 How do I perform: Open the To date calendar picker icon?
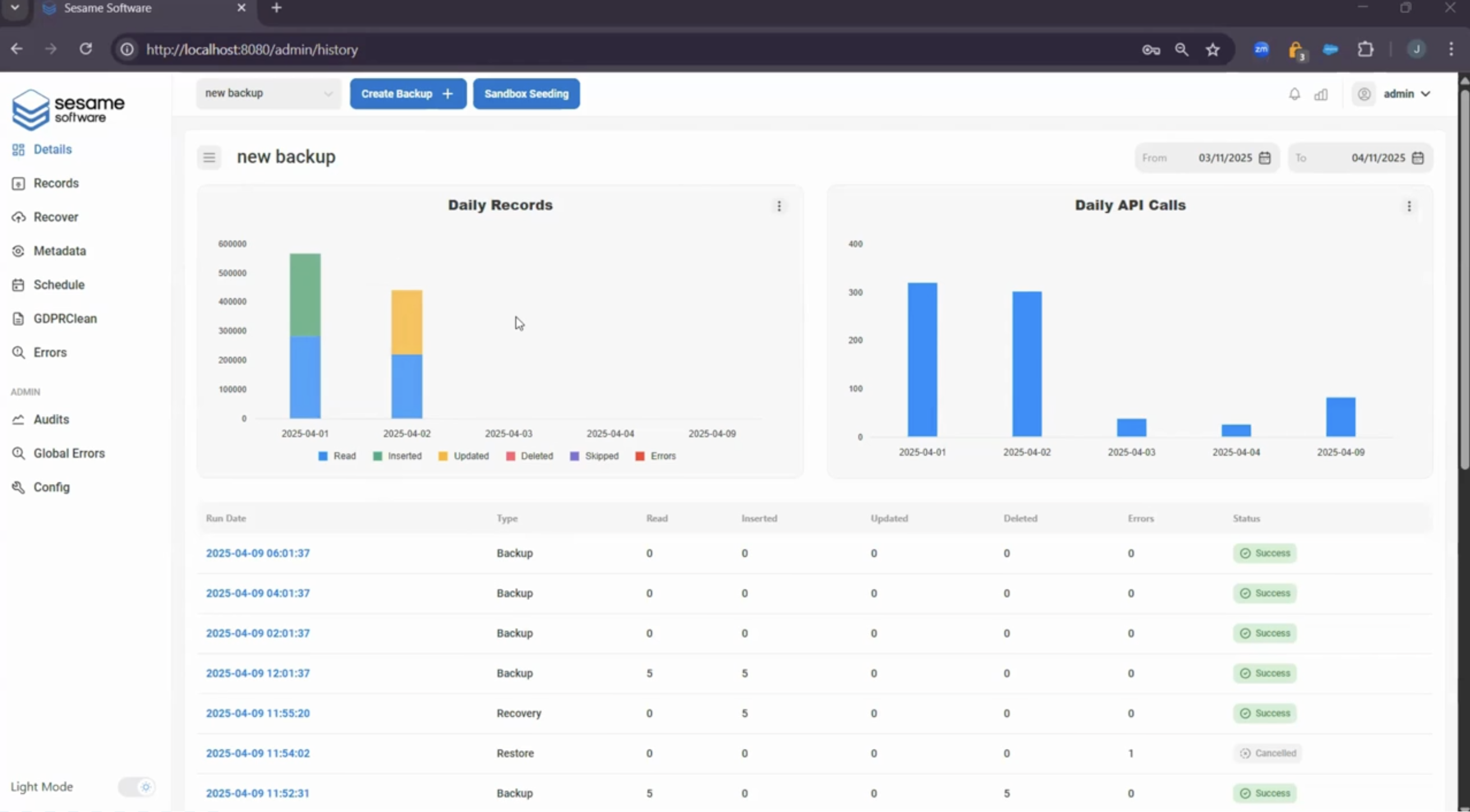click(1418, 158)
